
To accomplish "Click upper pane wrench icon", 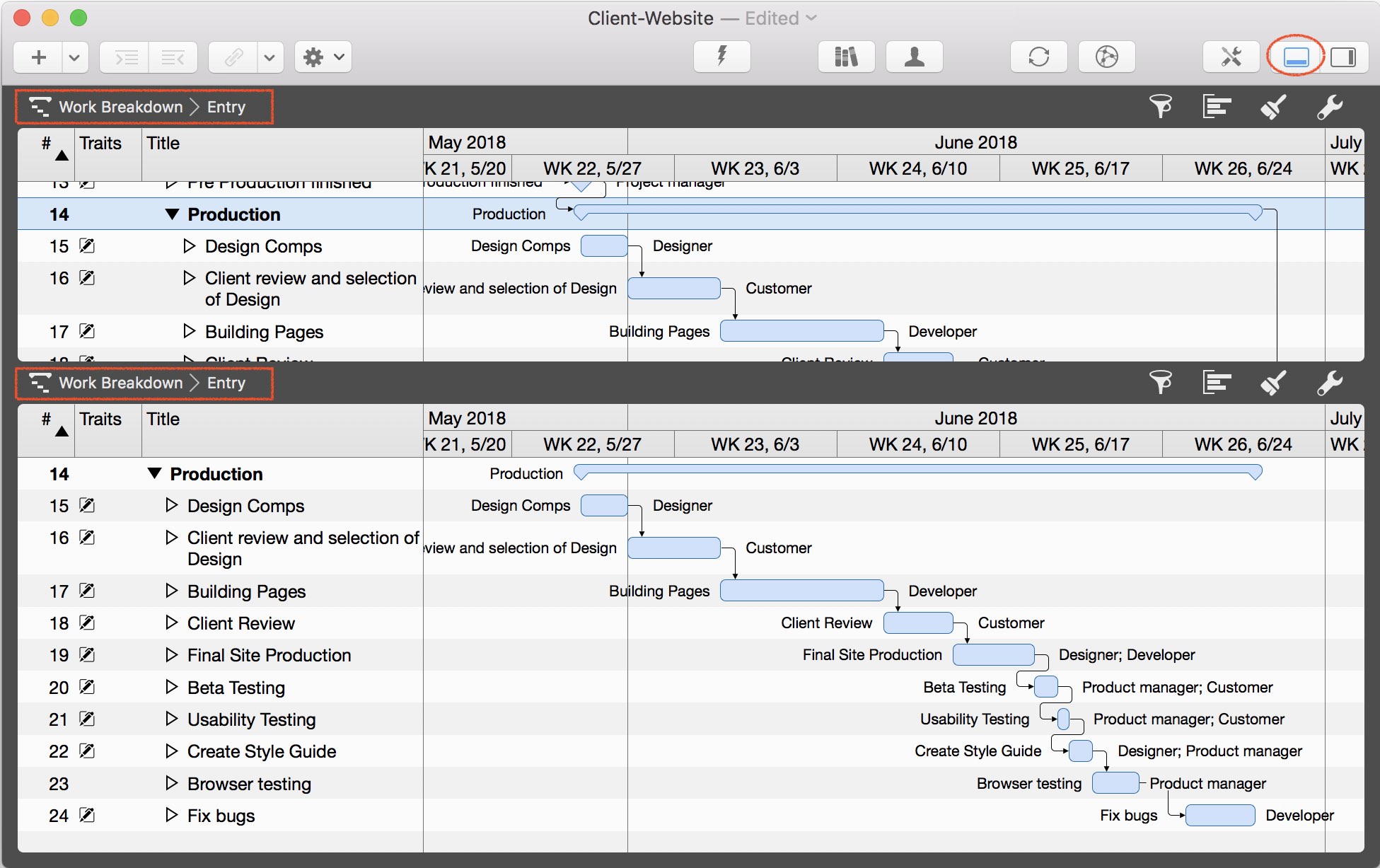I will (x=1329, y=107).
